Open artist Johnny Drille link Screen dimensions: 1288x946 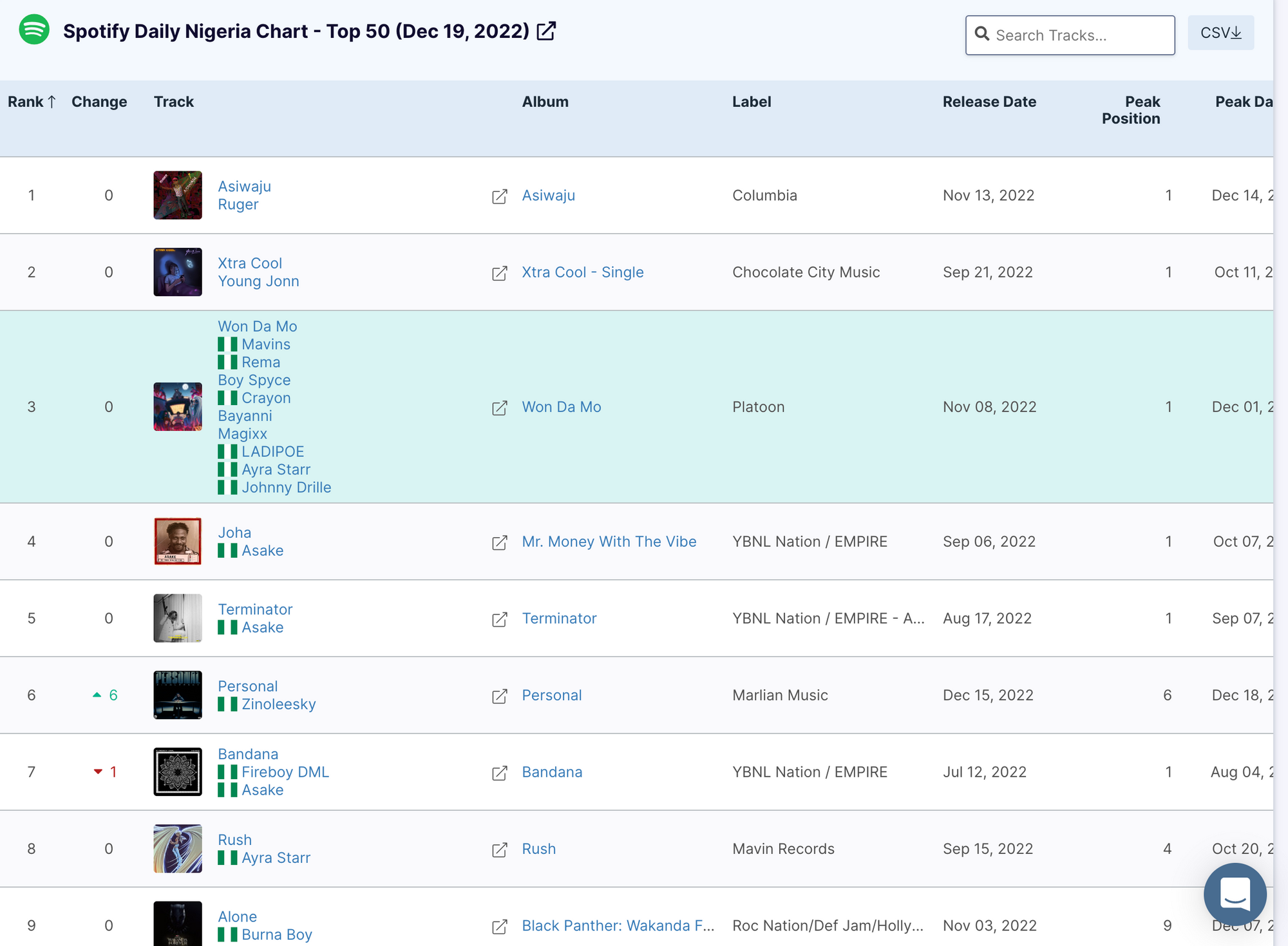point(287,487)
